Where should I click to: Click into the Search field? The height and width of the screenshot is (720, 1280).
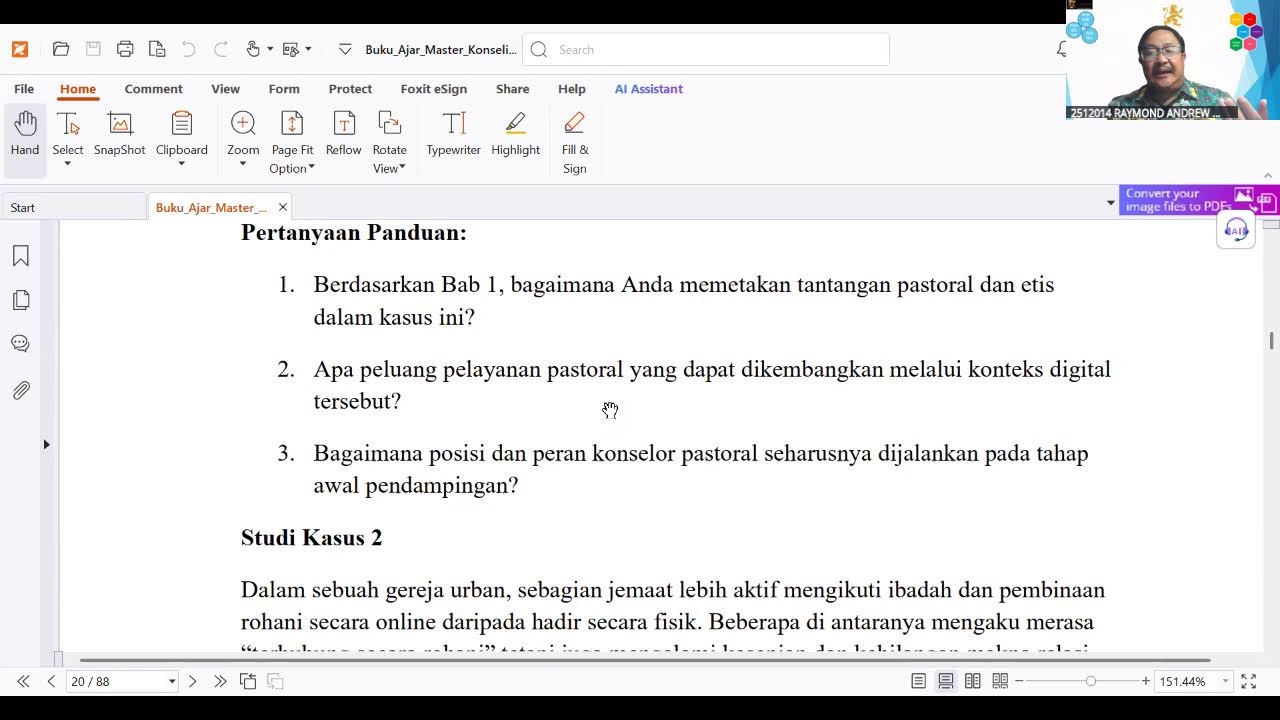tap(706, 49)
